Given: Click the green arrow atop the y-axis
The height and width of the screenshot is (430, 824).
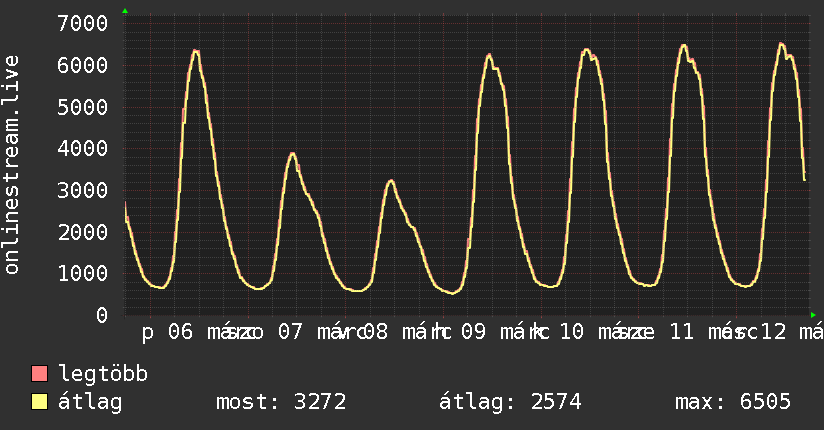Looking at the screenshot, I should (x=125, y=11).
